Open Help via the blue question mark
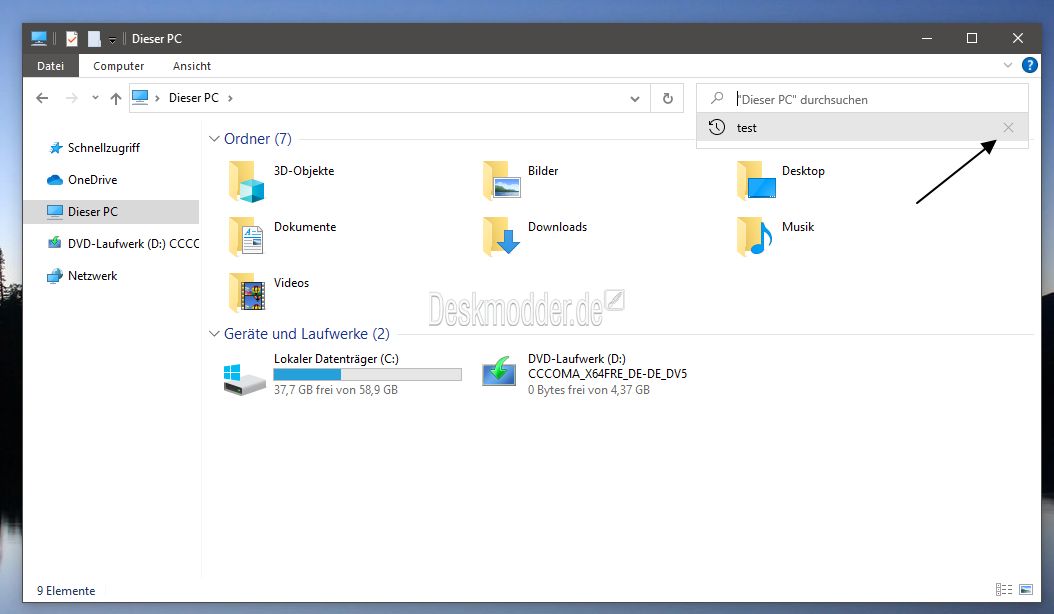This screenshot has width=1054, height=614. (1029, 65)
